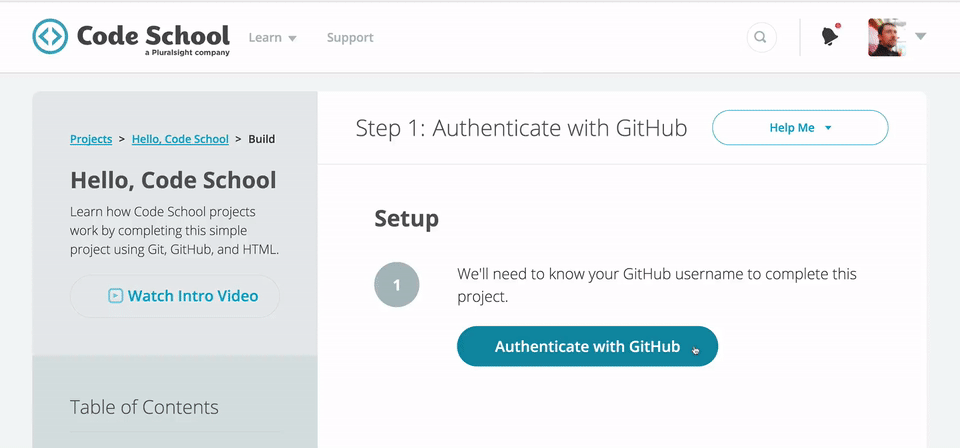The width and height of the screenshot is (960, 448).
Task: Click Watch Intro Video button
Action: 174,296
